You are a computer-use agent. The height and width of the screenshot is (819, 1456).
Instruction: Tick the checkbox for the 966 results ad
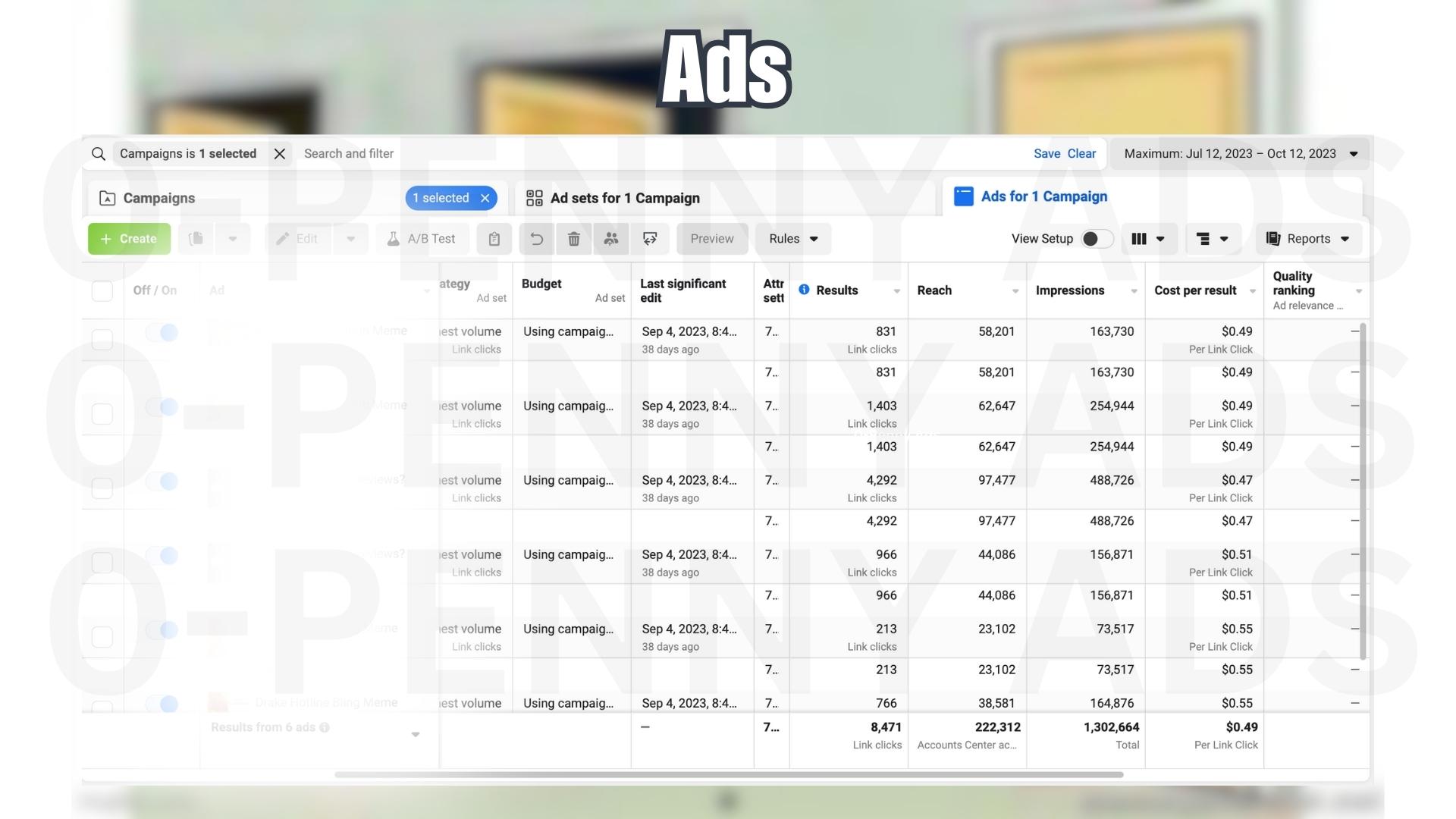pos(102,563)
